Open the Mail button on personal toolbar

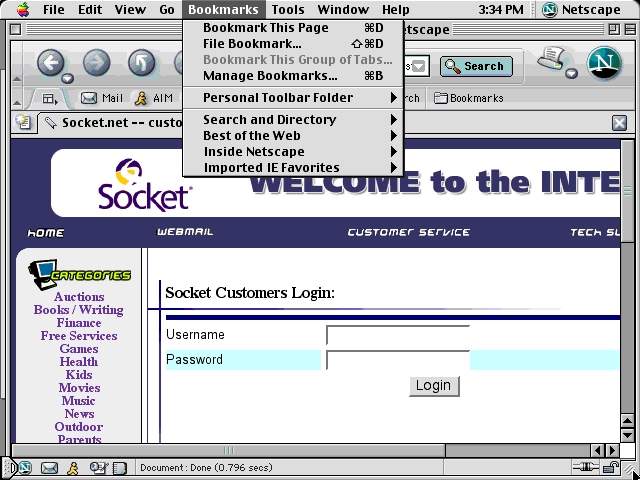click(x=102, y=98)
